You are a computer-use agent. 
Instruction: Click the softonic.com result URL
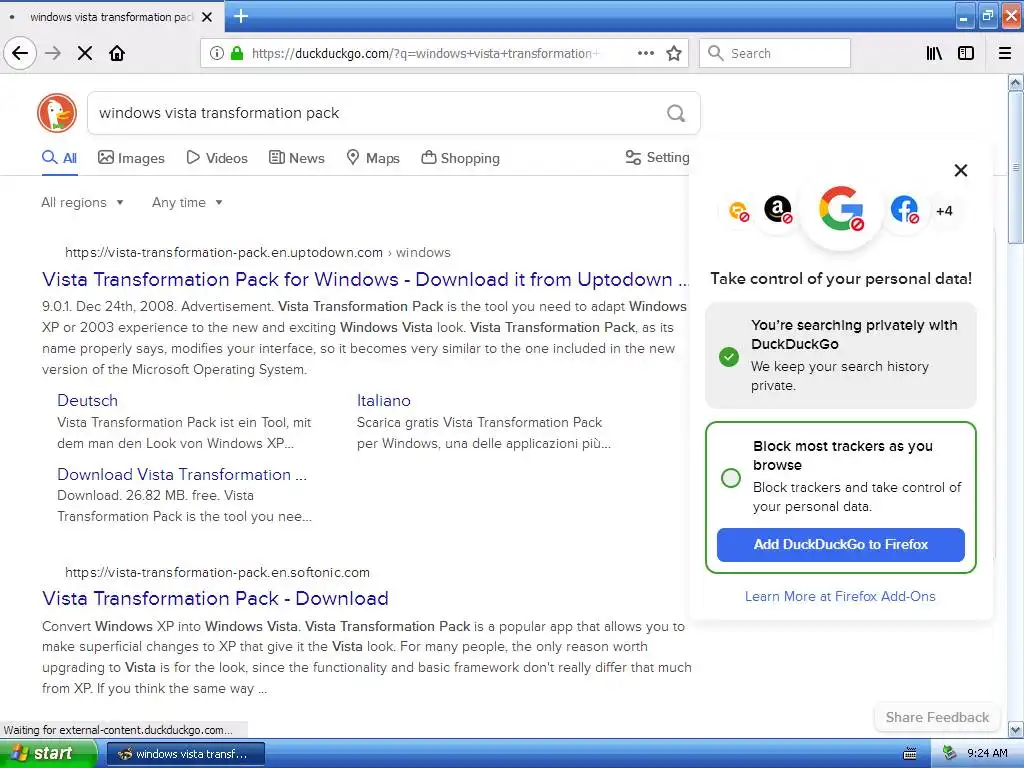pyautogui.click(x=217, y=572)
